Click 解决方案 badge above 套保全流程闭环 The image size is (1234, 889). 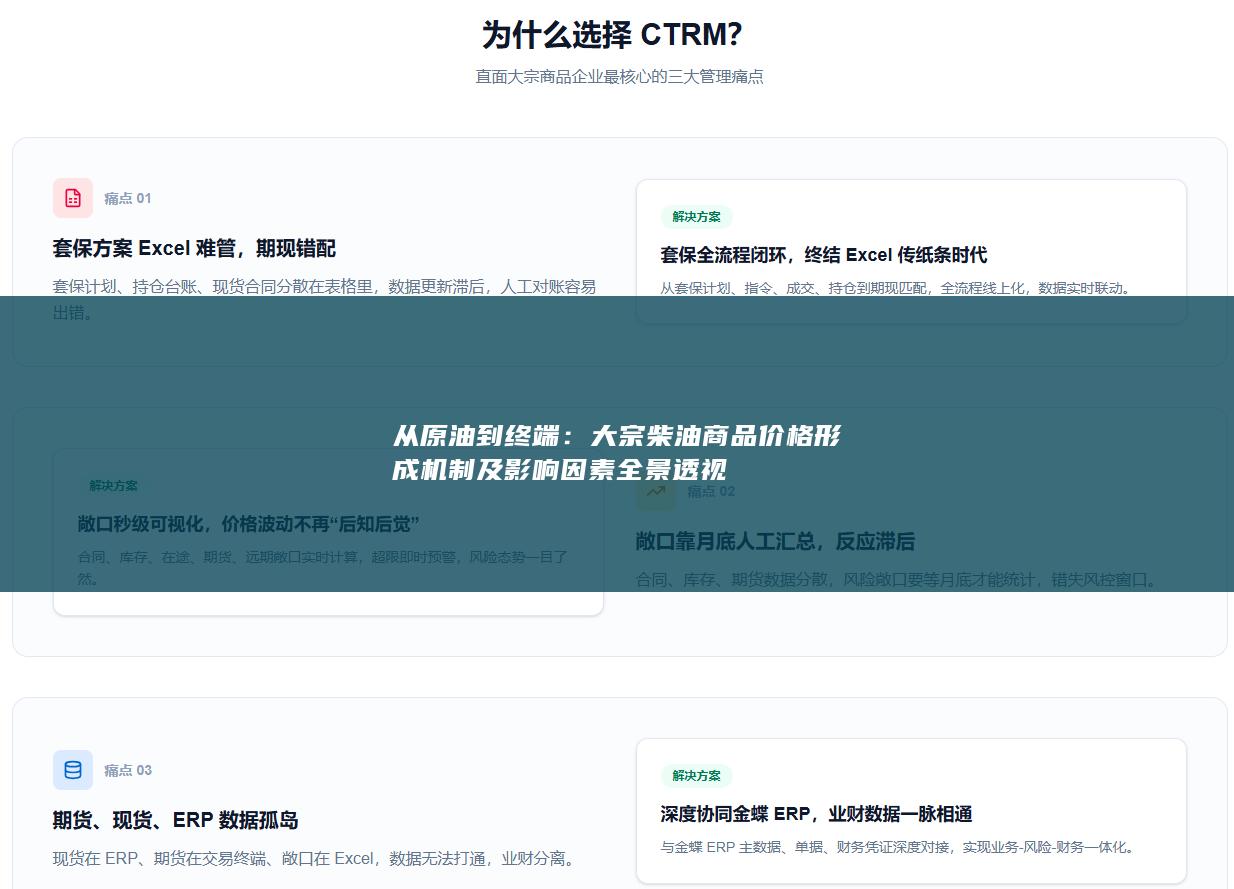[x=697, y=216]
